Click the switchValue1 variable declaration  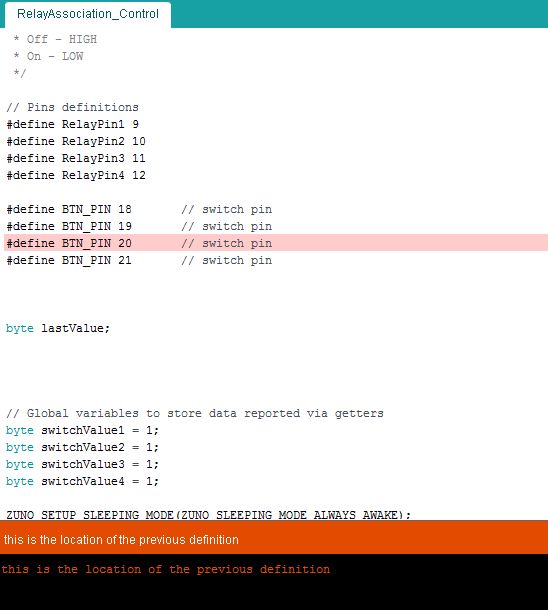pyautogui.click(x=82, y=430)
